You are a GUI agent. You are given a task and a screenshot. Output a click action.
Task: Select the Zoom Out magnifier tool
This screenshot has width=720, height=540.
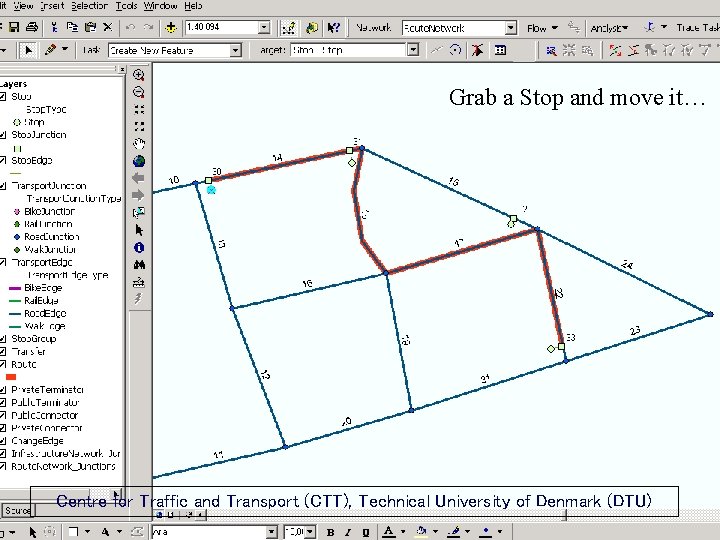pyautogui.click(x=139, y=92)
